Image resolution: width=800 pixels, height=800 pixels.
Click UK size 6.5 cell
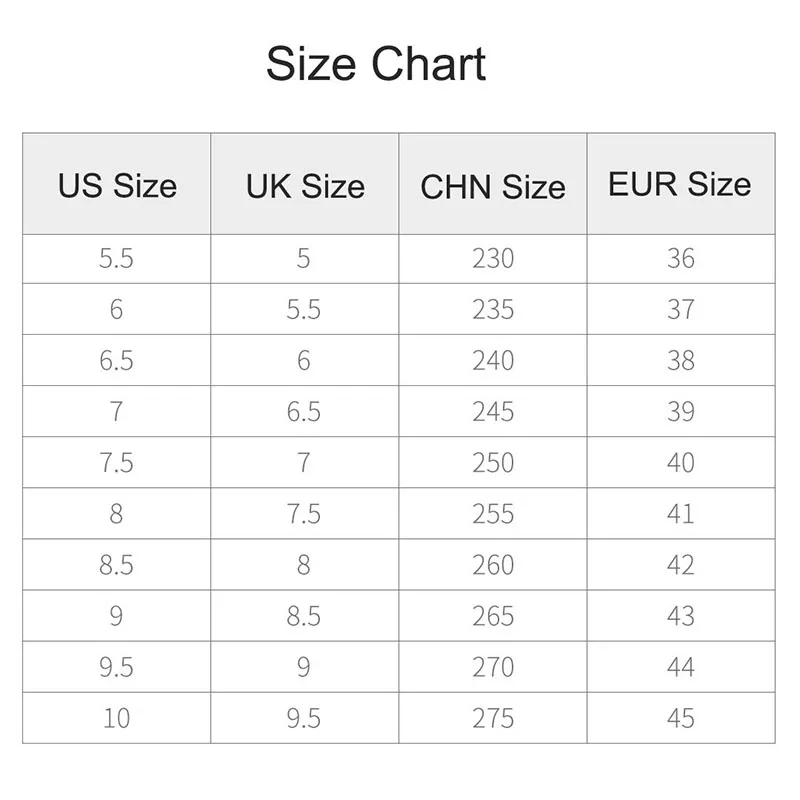click(x=304, y=412)
